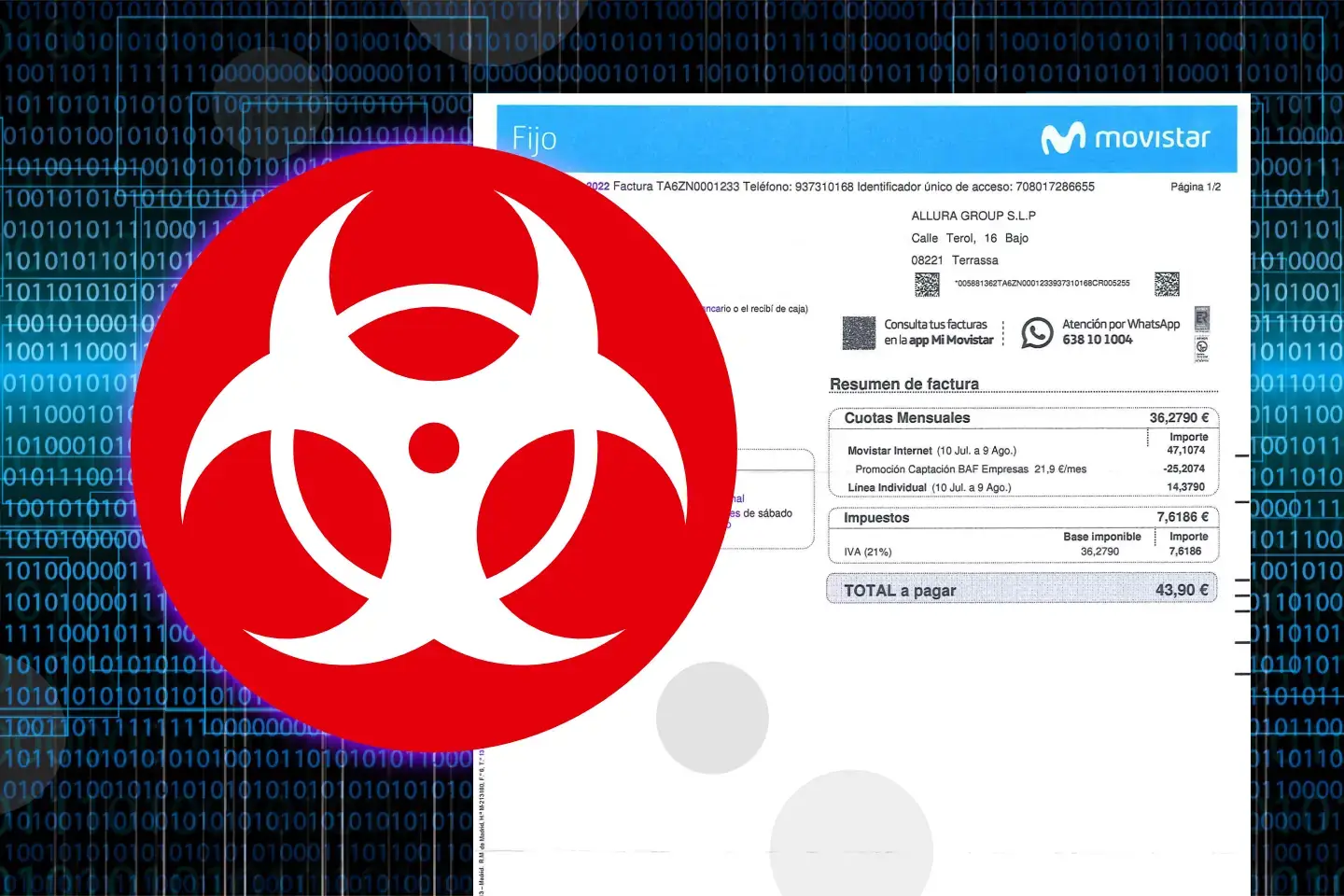Image resolution: width=1344 pixels, height=896 pixels.
Task: Click 'Página 1/2' text
Action: click(1196, 187)
